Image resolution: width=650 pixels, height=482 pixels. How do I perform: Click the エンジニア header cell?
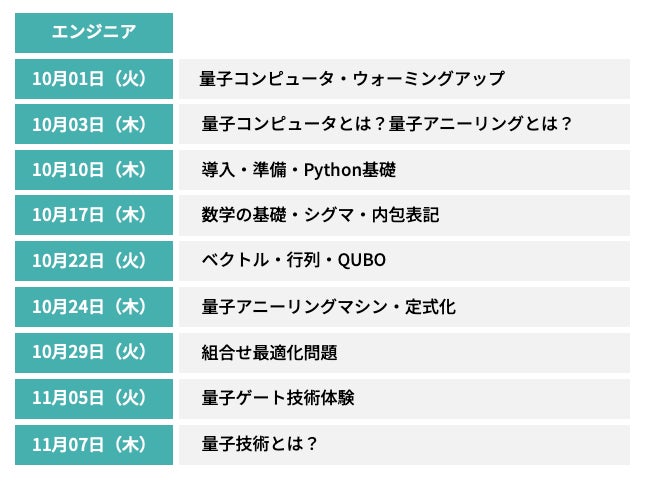click(x=94, y=33)
